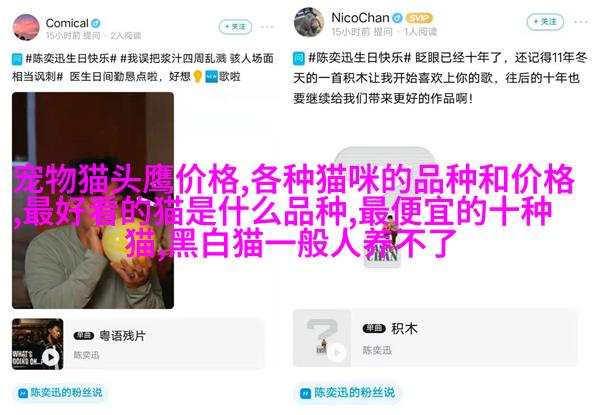This screenshot has width=600, height=415.
Task: Open 陈奕迅的粉丝说 tag under NicoChan's post
Action: 347,392
